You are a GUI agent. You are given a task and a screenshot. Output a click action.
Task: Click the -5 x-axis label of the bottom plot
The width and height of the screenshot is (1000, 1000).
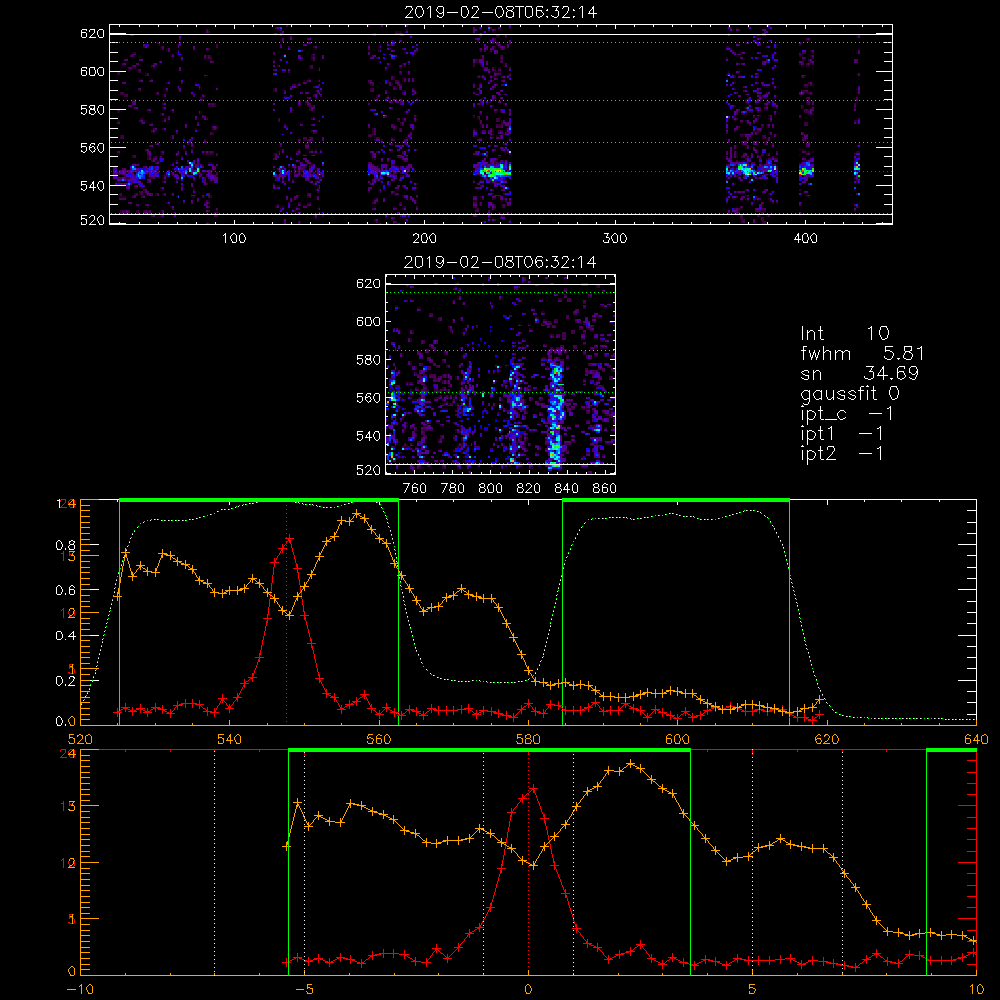304,989
